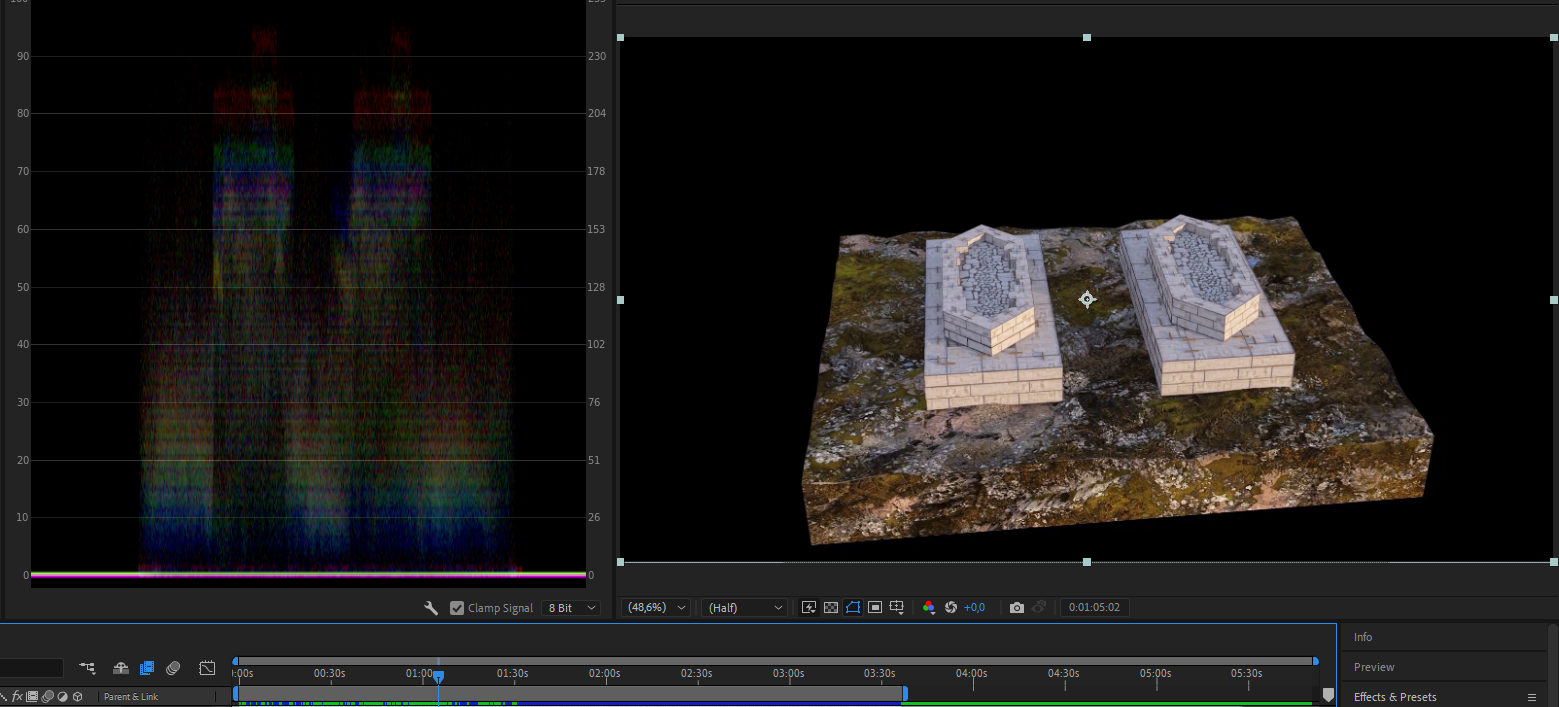Toggle mask and shape path visibility
This screenshot has height=707, width=1559.
click(x=852, y=608)
